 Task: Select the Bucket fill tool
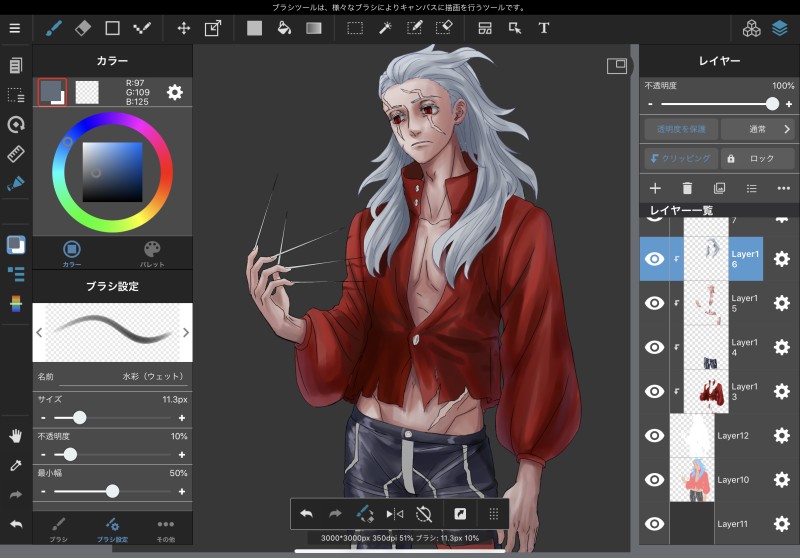coord(284,28)
